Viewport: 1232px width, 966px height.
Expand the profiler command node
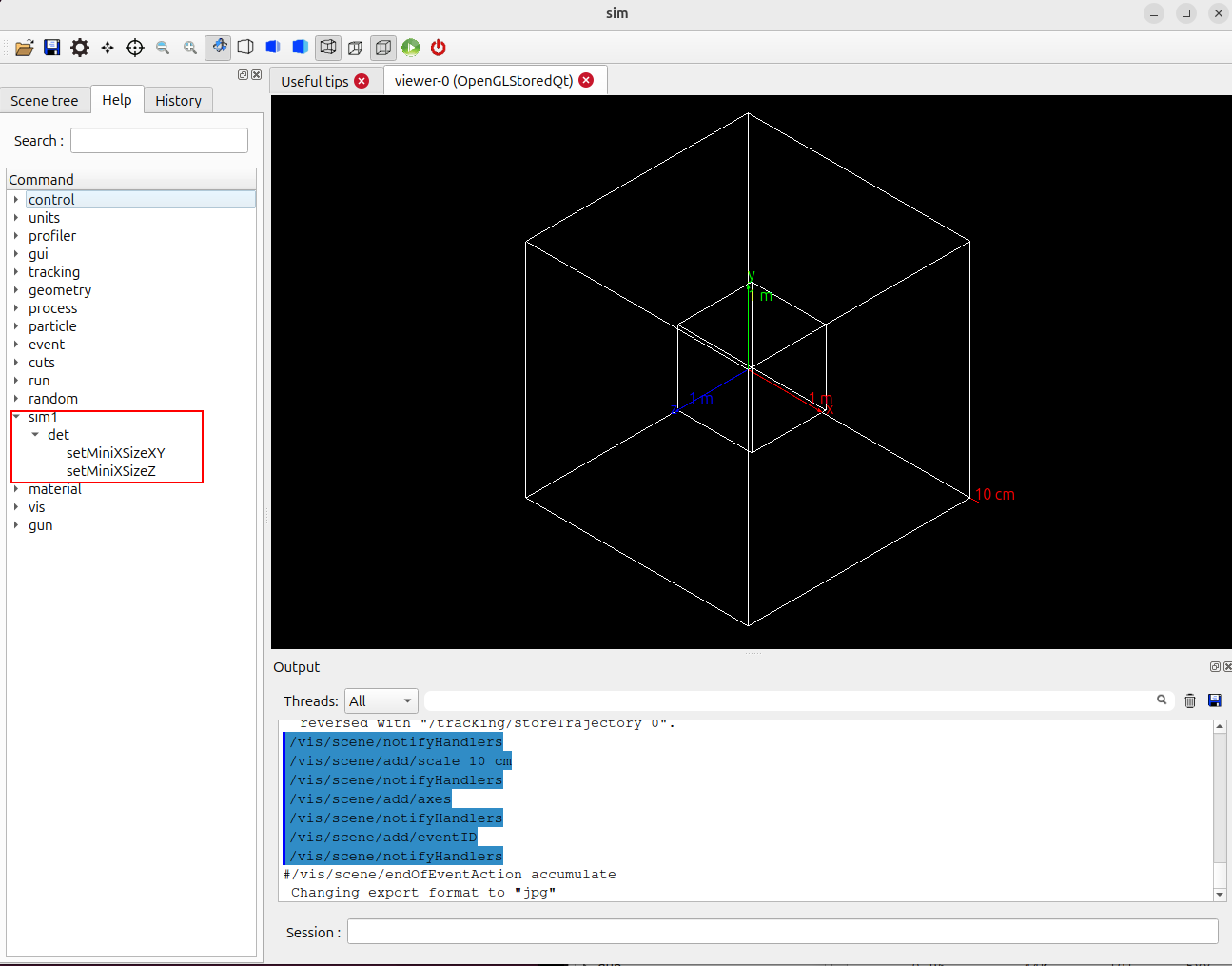tap(16, 236)
